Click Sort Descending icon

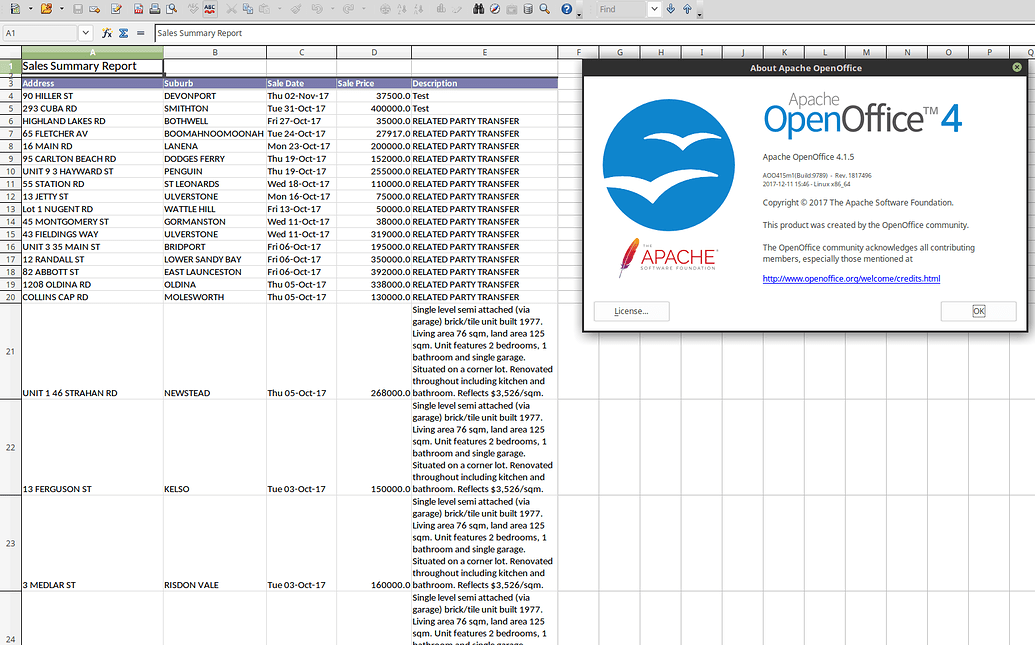(x=419, y=9)
